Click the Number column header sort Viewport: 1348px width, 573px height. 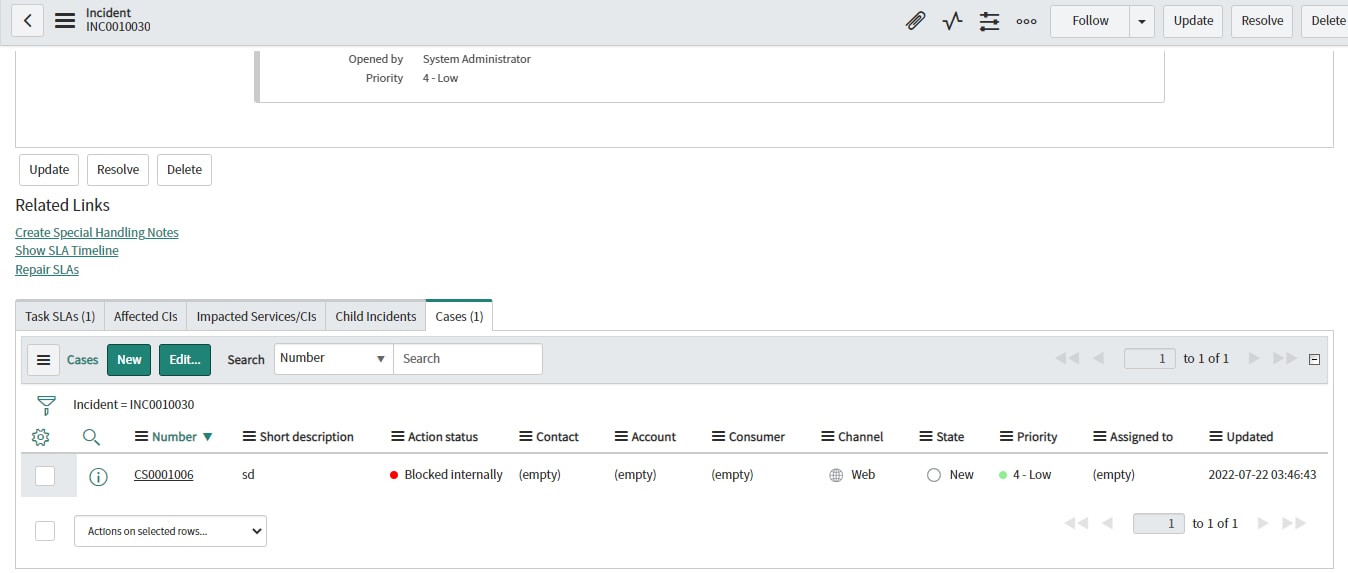[x=174, y=437]
